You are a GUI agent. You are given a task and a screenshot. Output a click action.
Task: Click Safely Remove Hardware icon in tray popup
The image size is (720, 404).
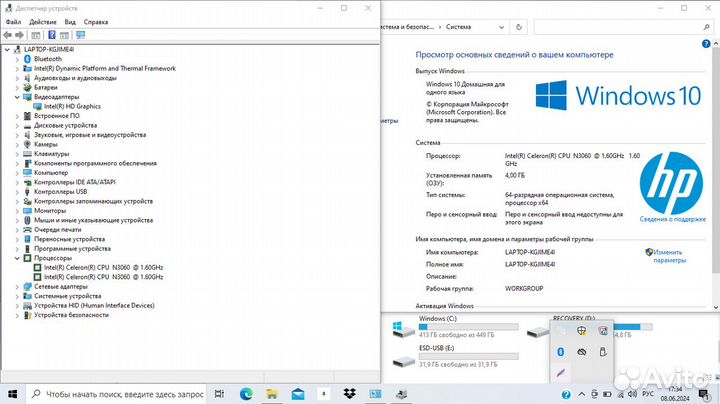pyautogui.click(x=603, y=352)
